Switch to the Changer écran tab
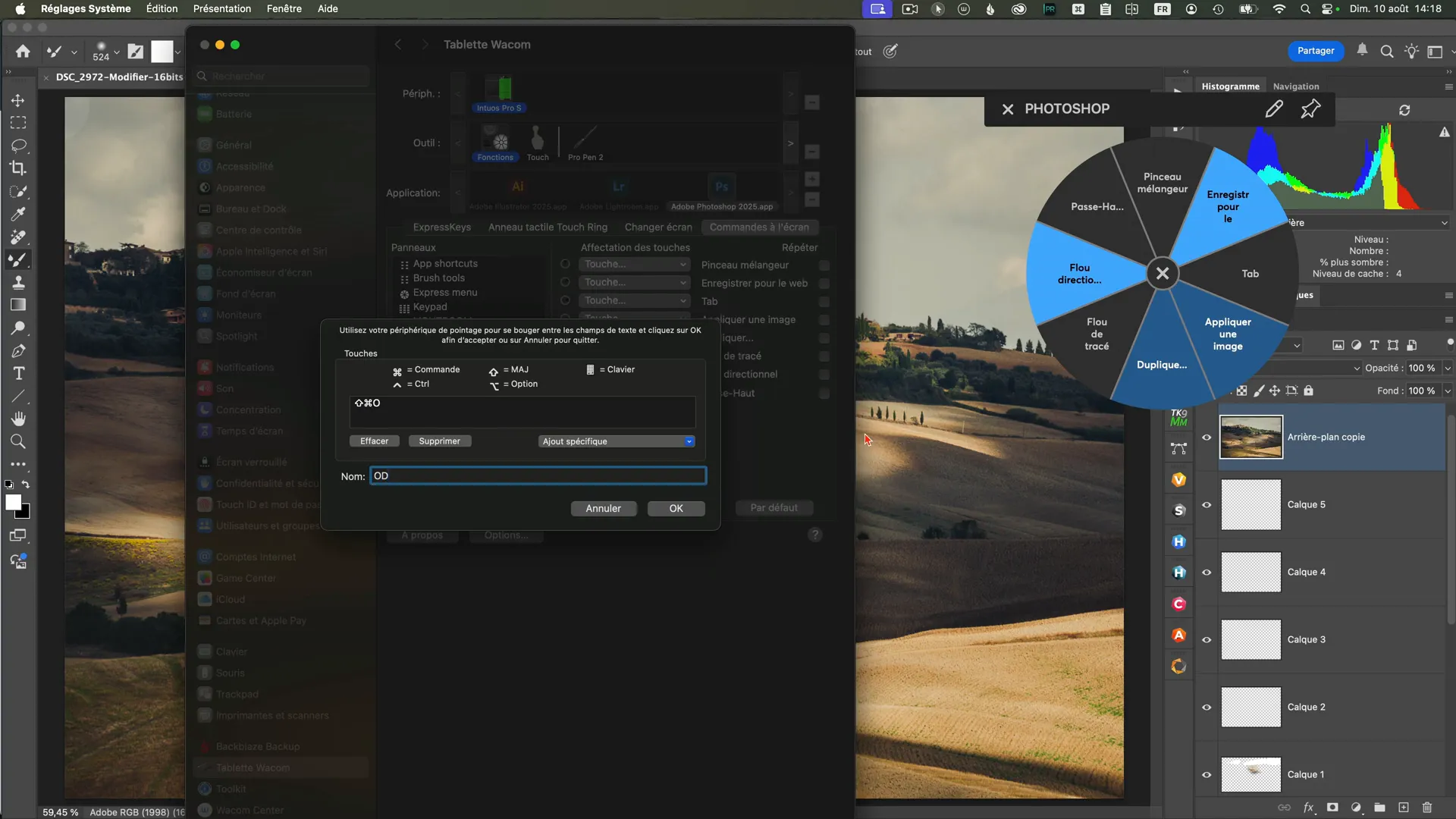Viewport: 1456px width, 819px height. (658, 227)
